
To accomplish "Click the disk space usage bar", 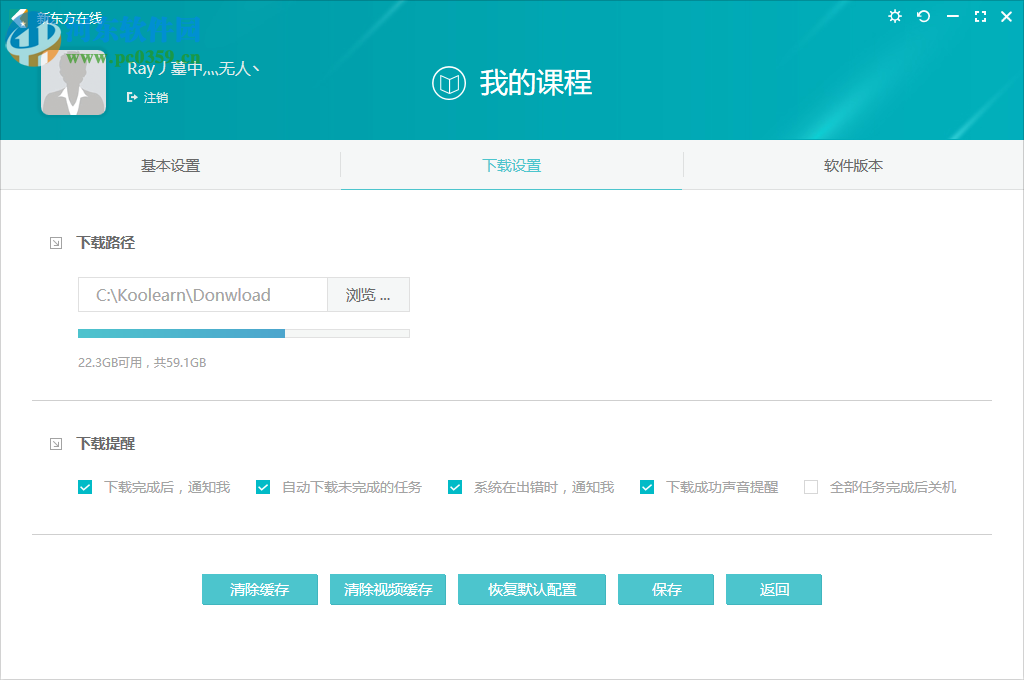I will click(x=243, y=332).
